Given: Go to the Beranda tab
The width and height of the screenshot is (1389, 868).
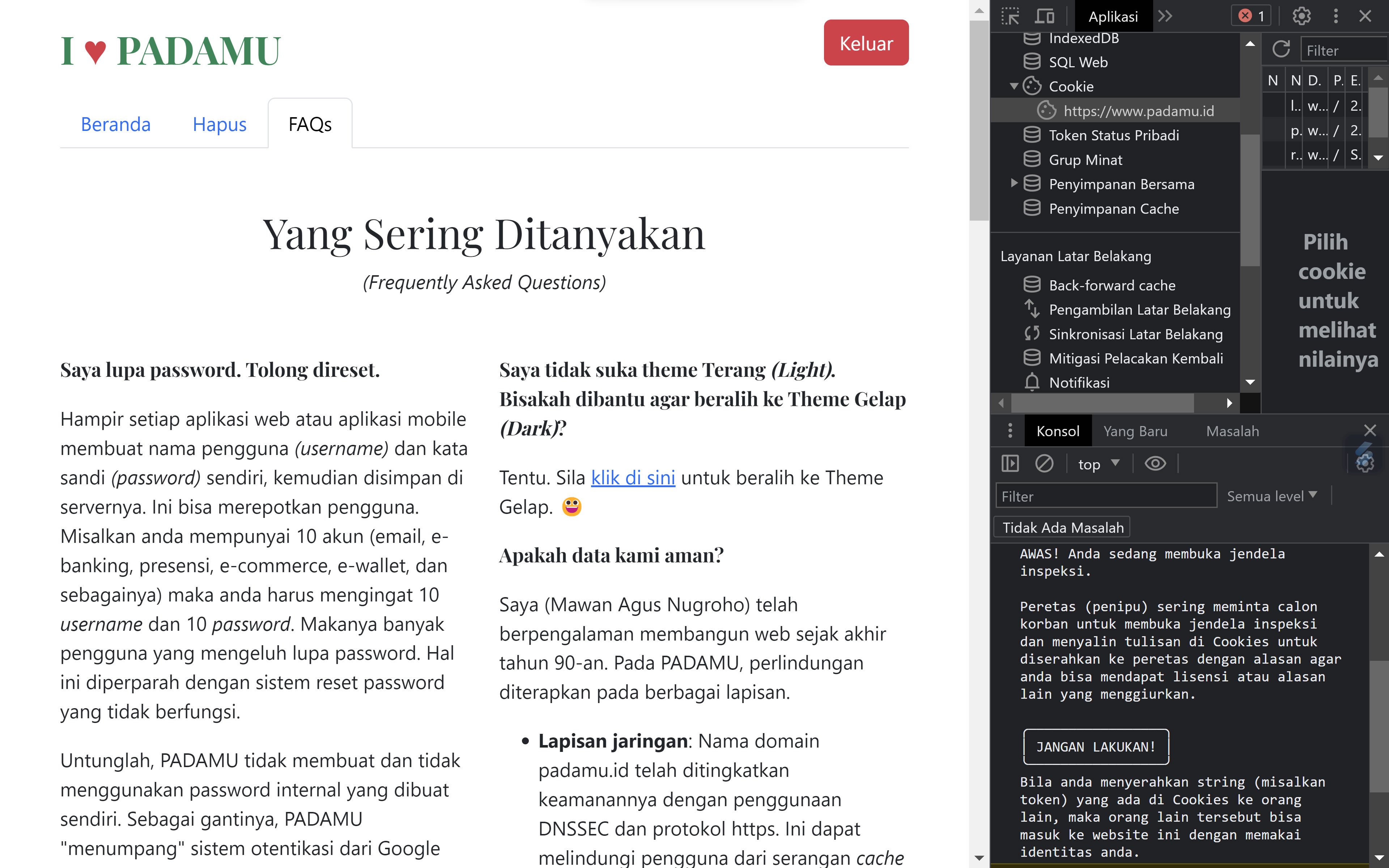Looking at the screenshot, I should pyautogui.click(x=115, y=124).
